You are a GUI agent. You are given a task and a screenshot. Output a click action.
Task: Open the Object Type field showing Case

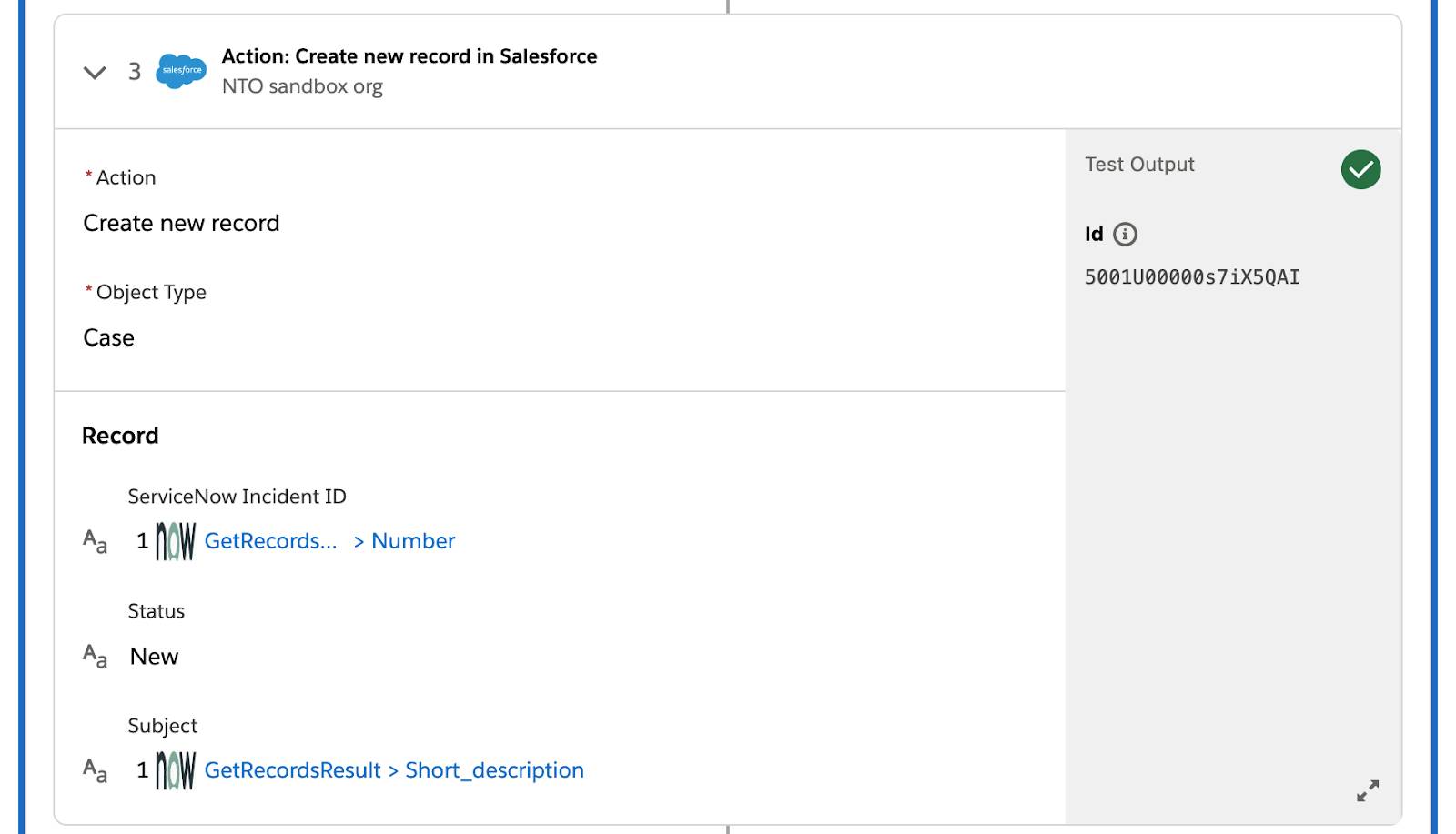[108, 337]
